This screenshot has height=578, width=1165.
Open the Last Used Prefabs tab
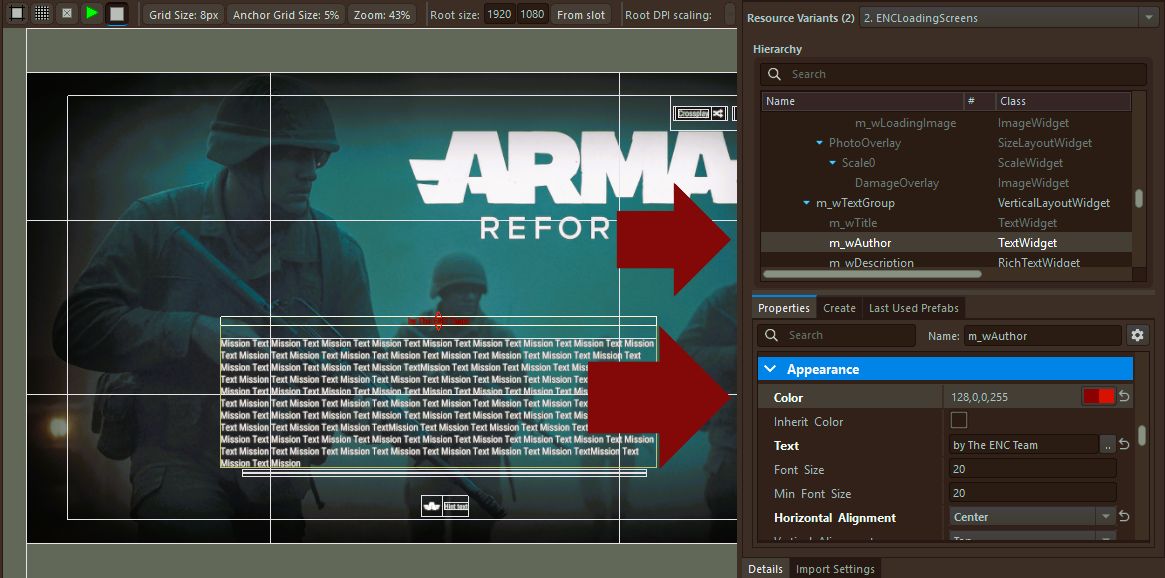[x=913, y=308]
